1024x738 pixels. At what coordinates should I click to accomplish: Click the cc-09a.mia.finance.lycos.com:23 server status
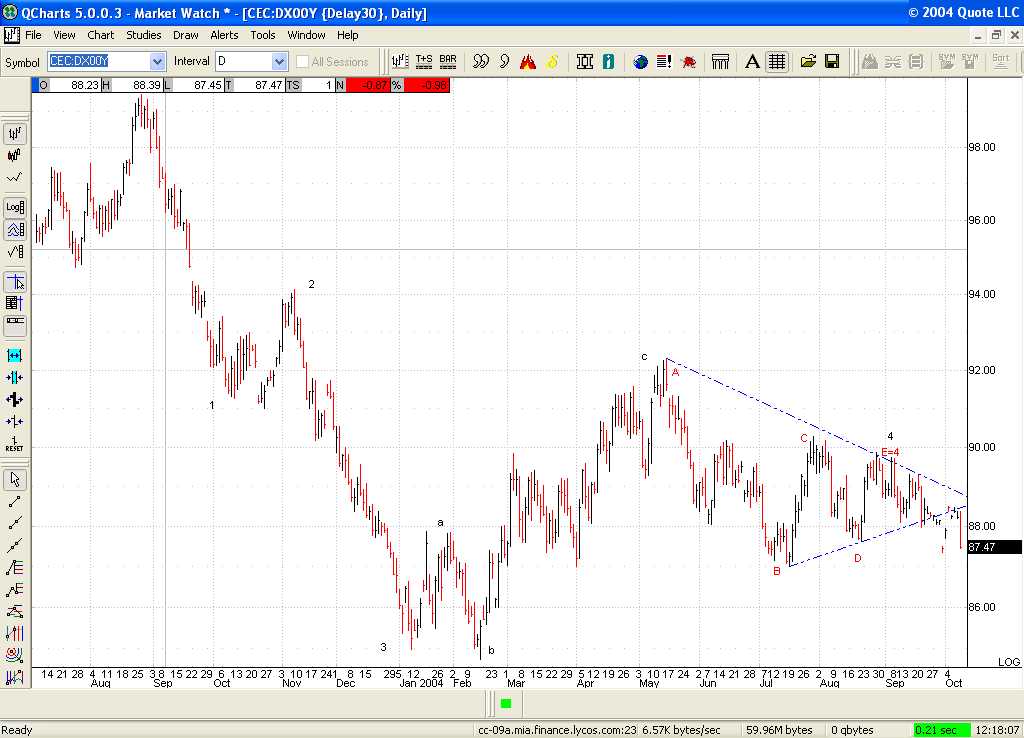pyautogui.click(x=557, y=730)
